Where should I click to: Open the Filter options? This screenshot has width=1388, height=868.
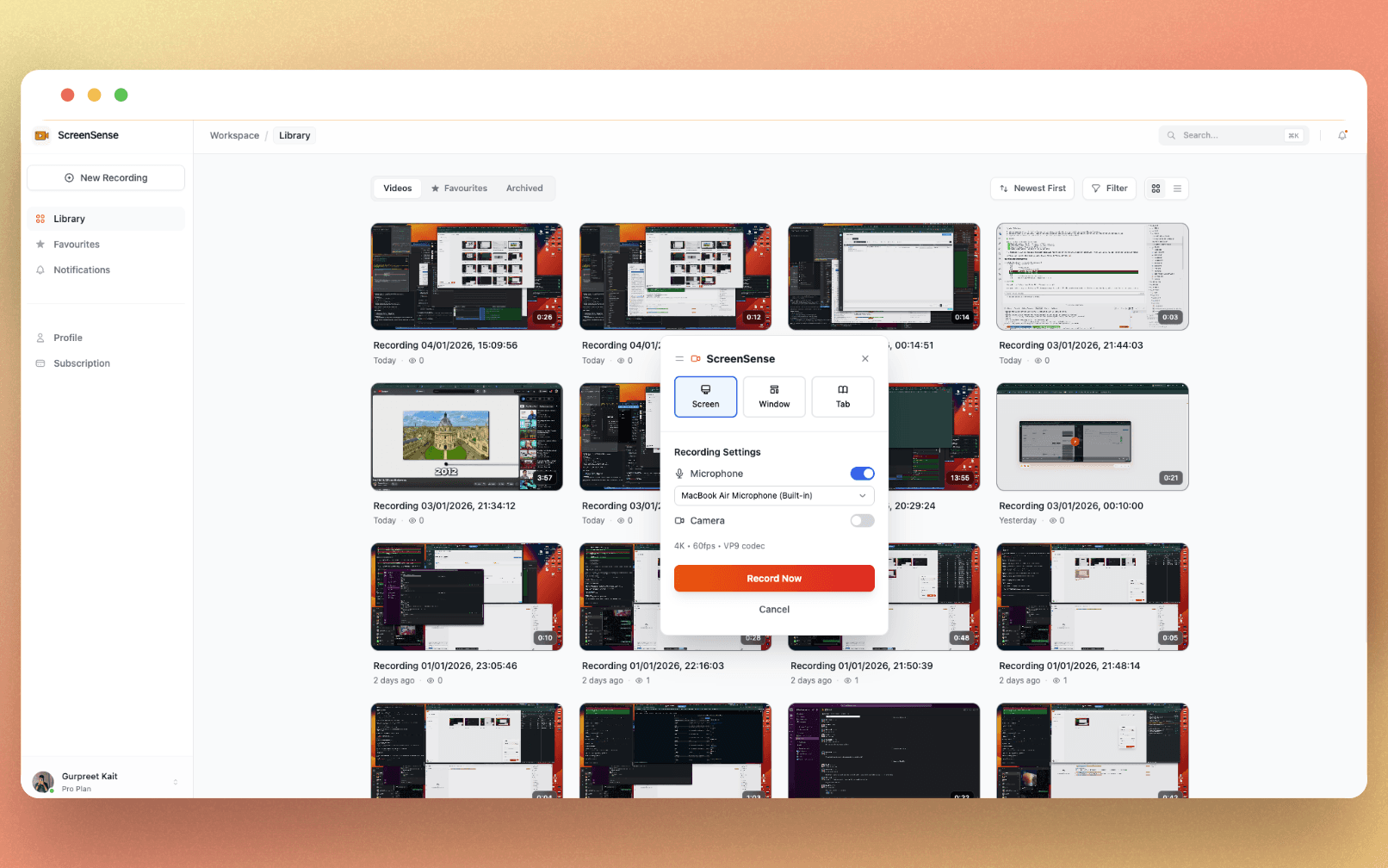(x=1109, y=188)
